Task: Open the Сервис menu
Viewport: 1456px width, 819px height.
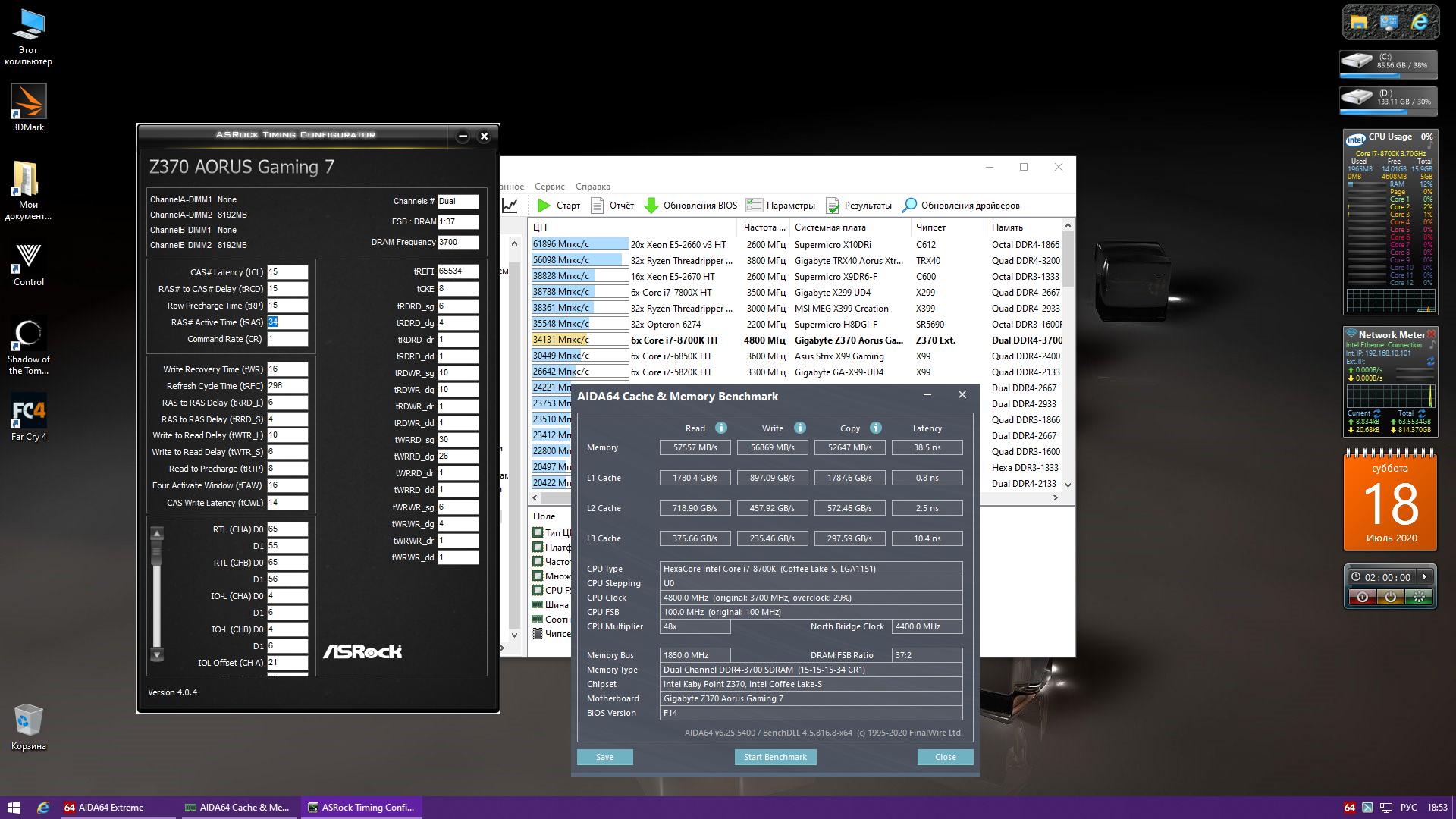Action: pyautogui.click(x=549, y=187)
